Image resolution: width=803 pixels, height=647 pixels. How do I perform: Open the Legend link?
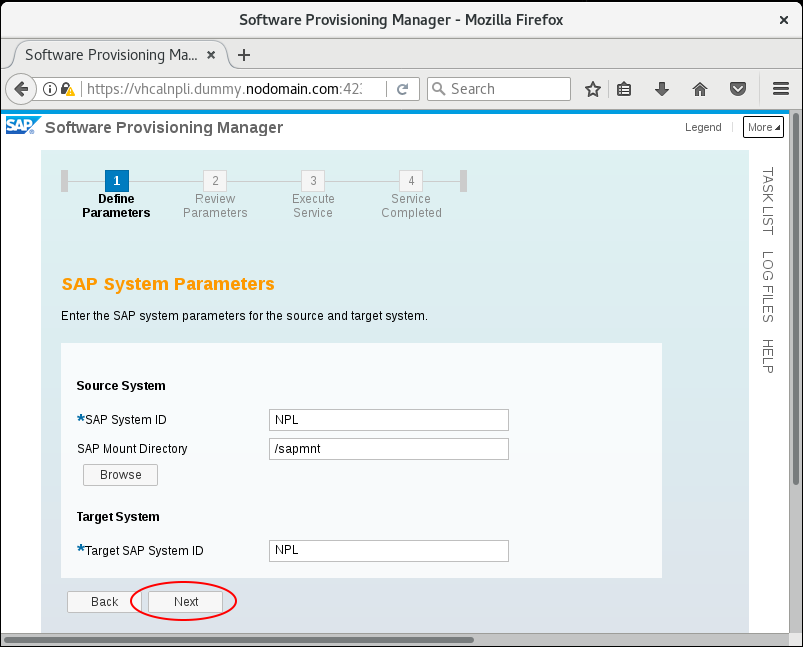pos(703,127)
